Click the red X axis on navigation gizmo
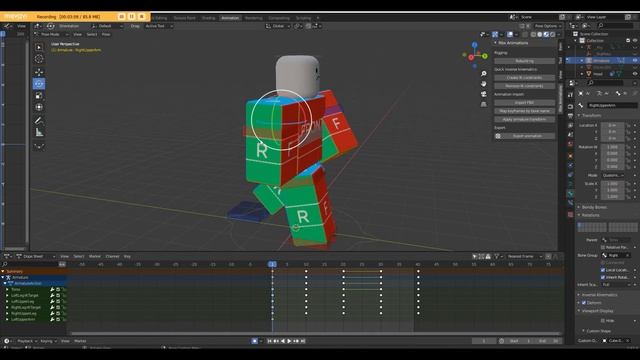Screen dimensions: 640x360 471,58
